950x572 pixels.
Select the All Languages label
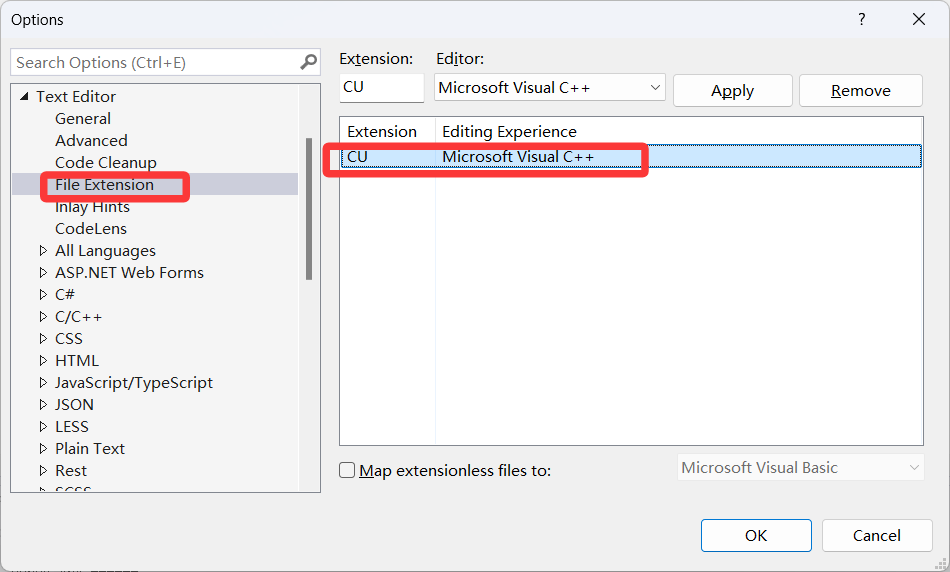click(x=105, y=250)
